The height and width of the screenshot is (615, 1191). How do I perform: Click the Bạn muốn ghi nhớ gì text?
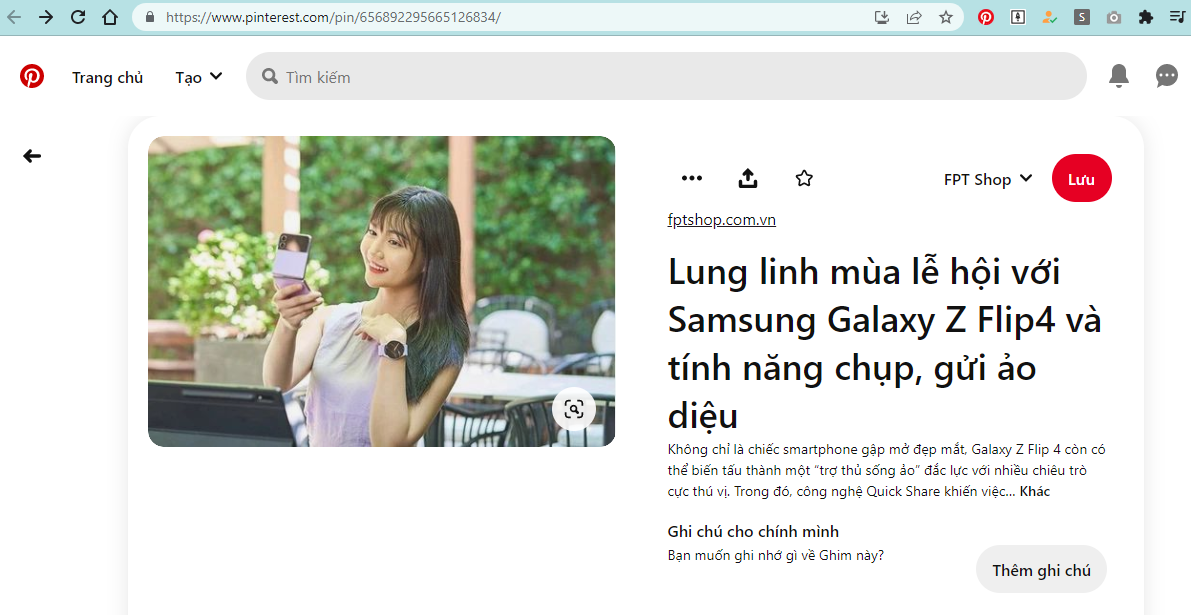(776, 555)
